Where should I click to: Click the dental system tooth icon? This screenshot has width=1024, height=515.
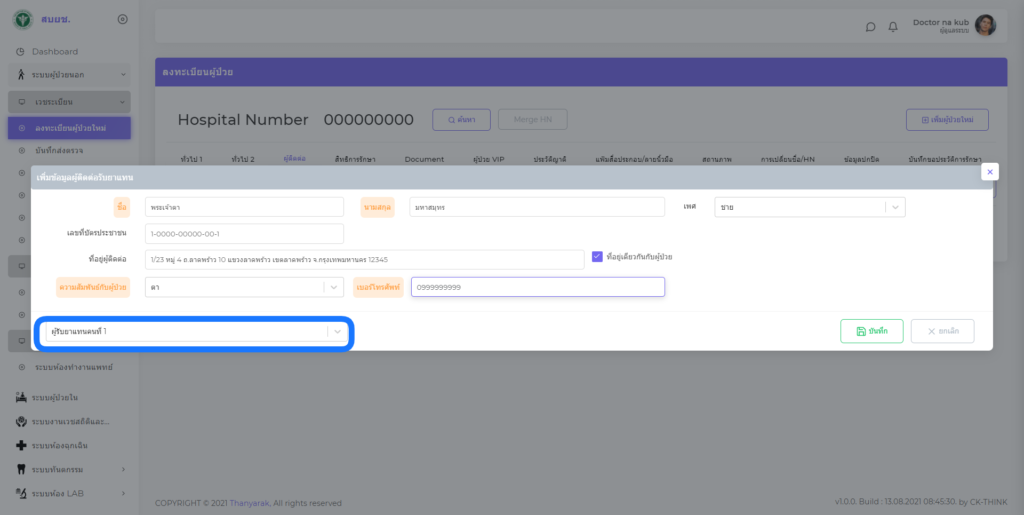(21, 469)
